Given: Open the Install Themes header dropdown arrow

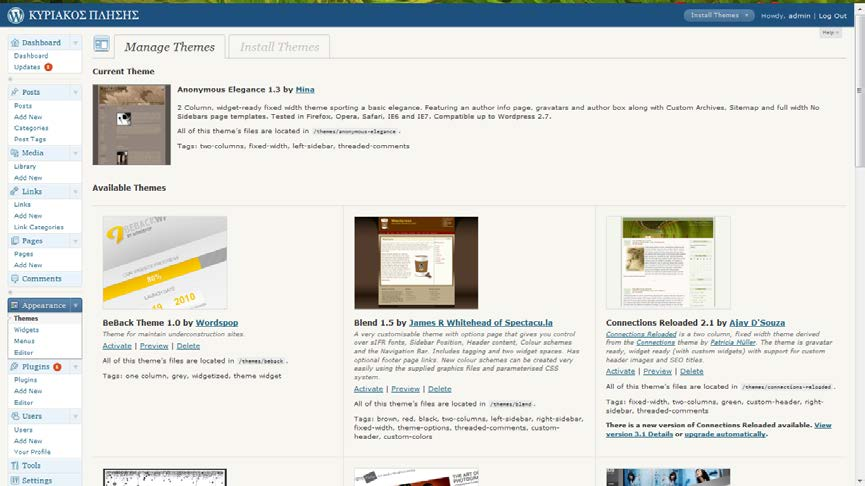Looking at the screenshot, I should click(x=747, y=15).
